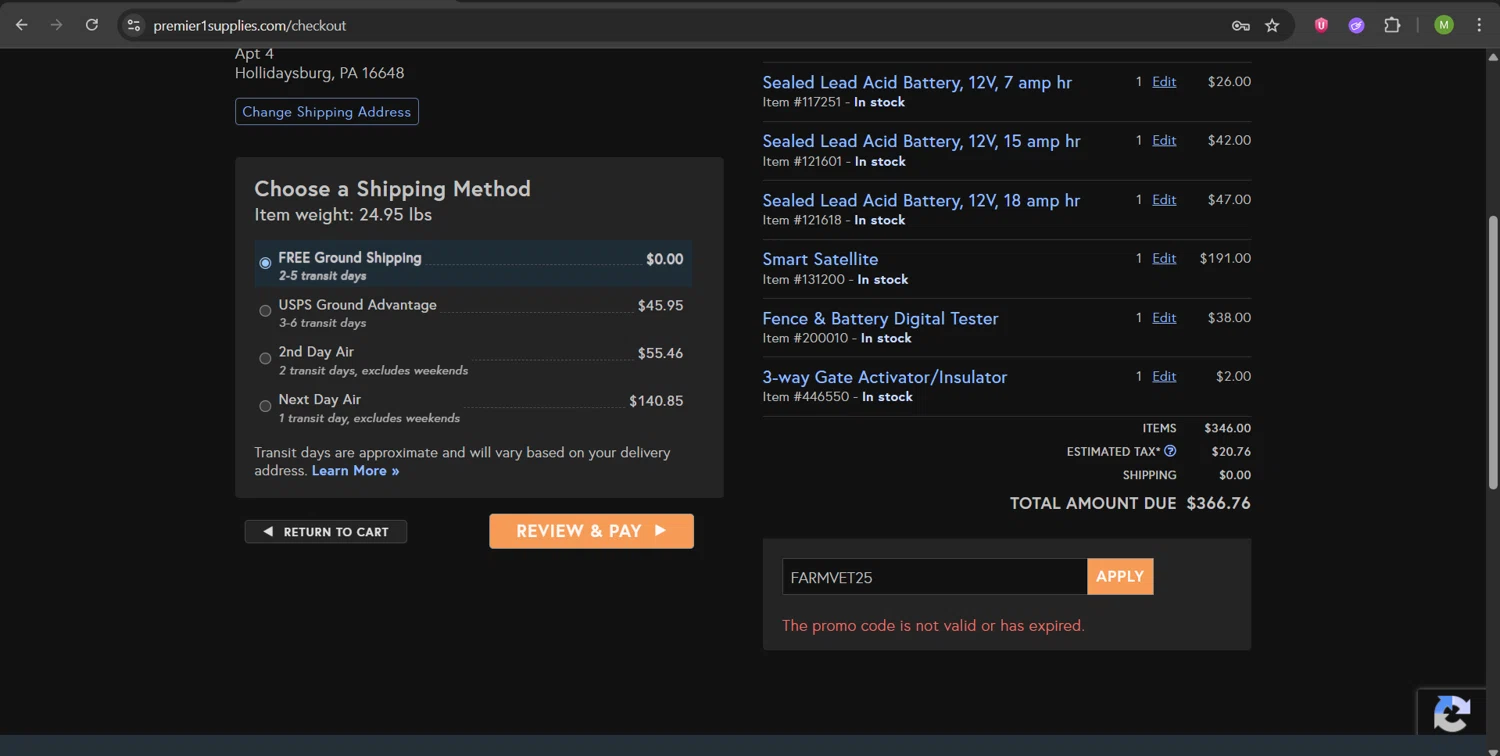Edit Fence & Battery Digital Tester item
Screen dimensions: 1500x756
[1164, 317]
